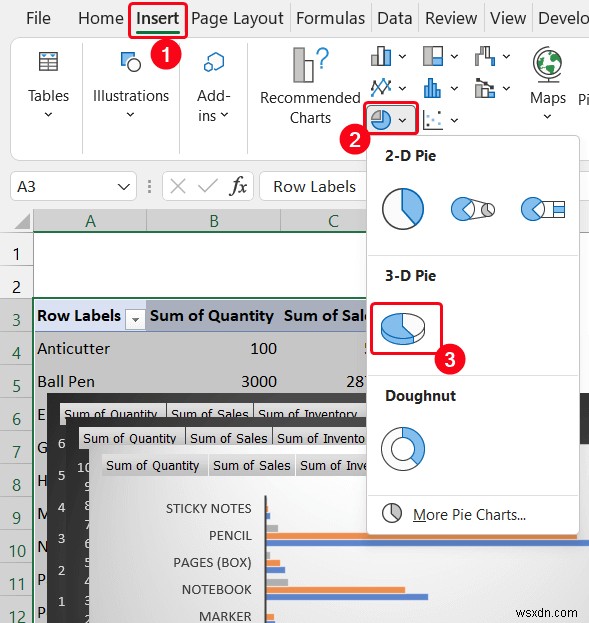Viewport: 589px width, 623px height.
Task: Expand the Illustrations dropdown chevron
Action: 130,114
